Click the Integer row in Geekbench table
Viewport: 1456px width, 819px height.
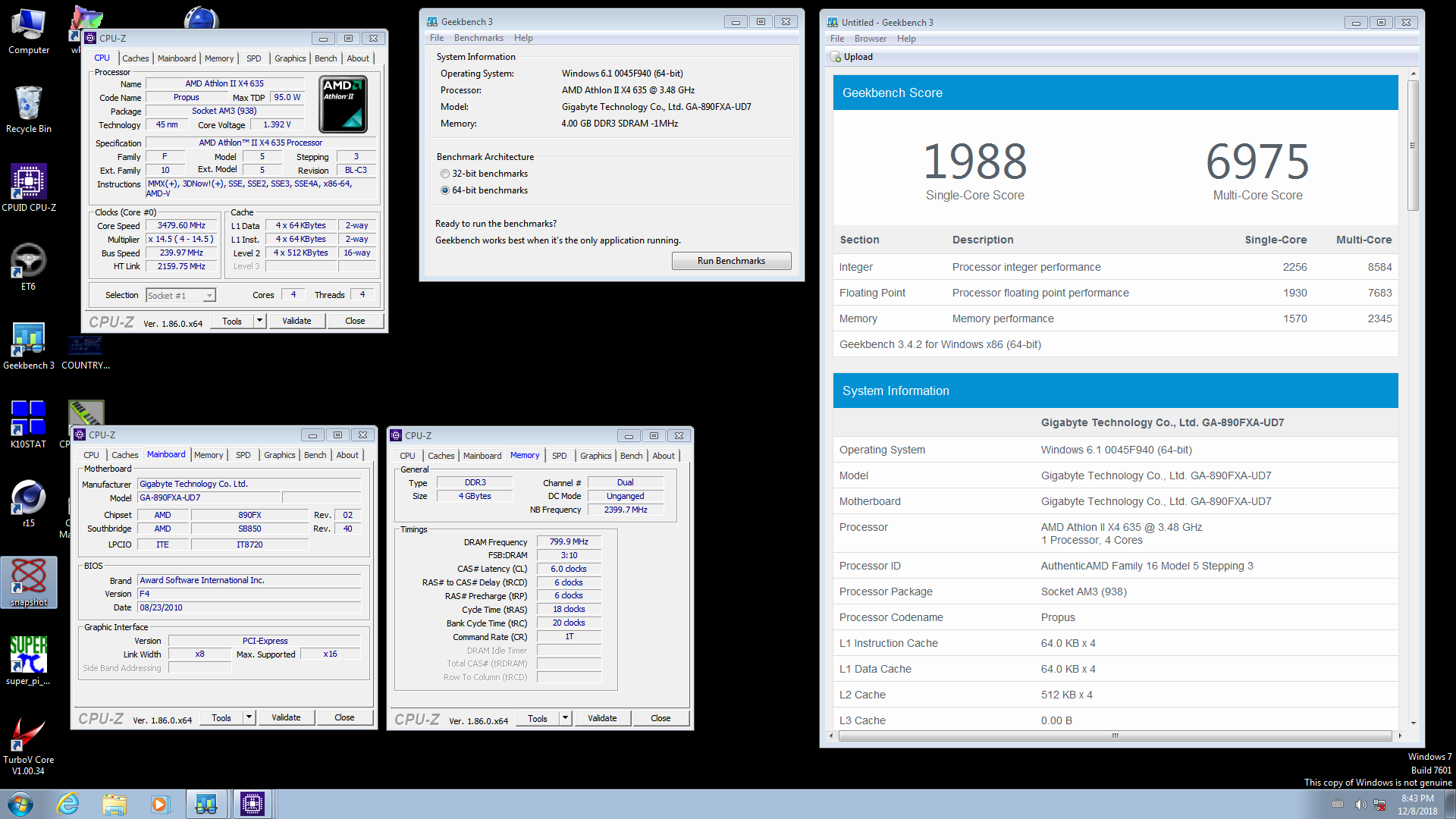click(x=1116, y=267)
